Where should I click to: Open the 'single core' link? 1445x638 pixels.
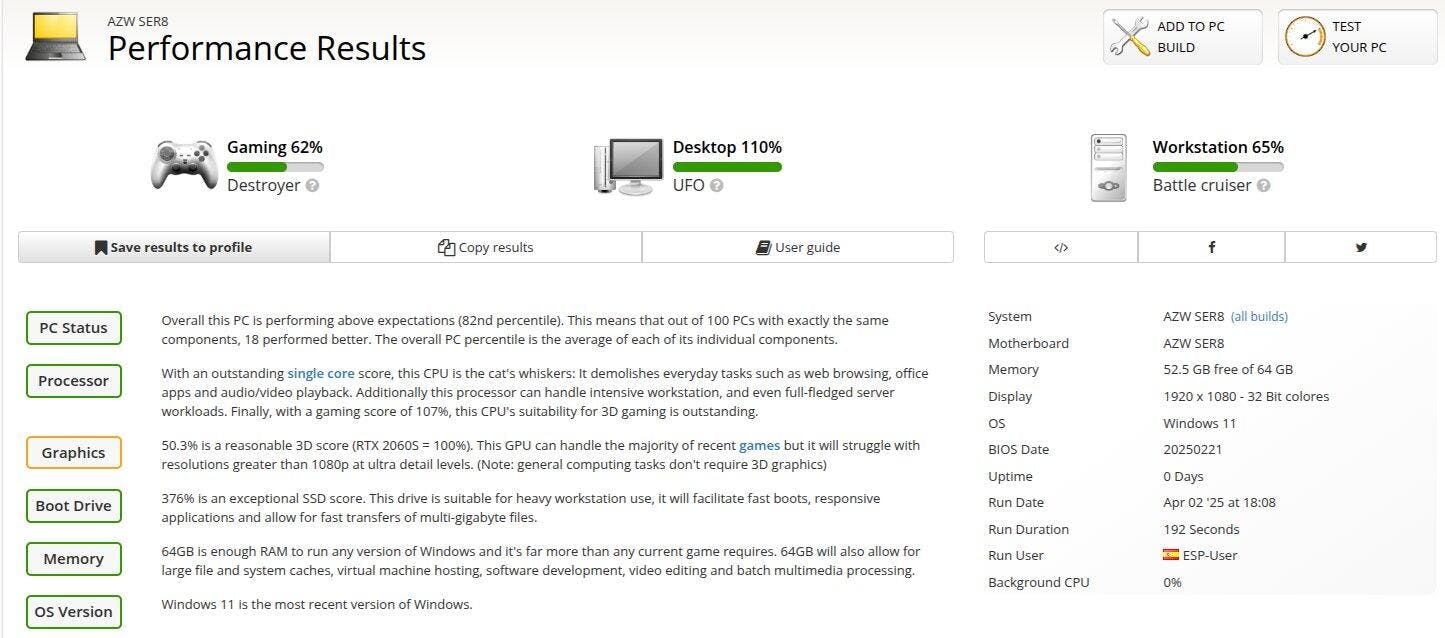[321, 373]
